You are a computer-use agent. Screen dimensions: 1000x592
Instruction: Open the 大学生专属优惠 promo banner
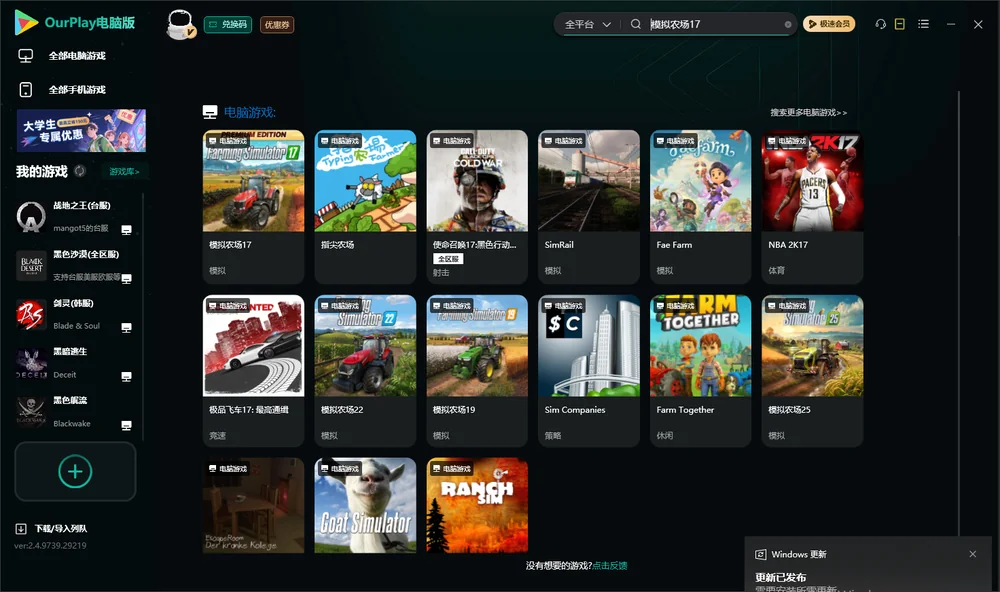pos(82,131)
